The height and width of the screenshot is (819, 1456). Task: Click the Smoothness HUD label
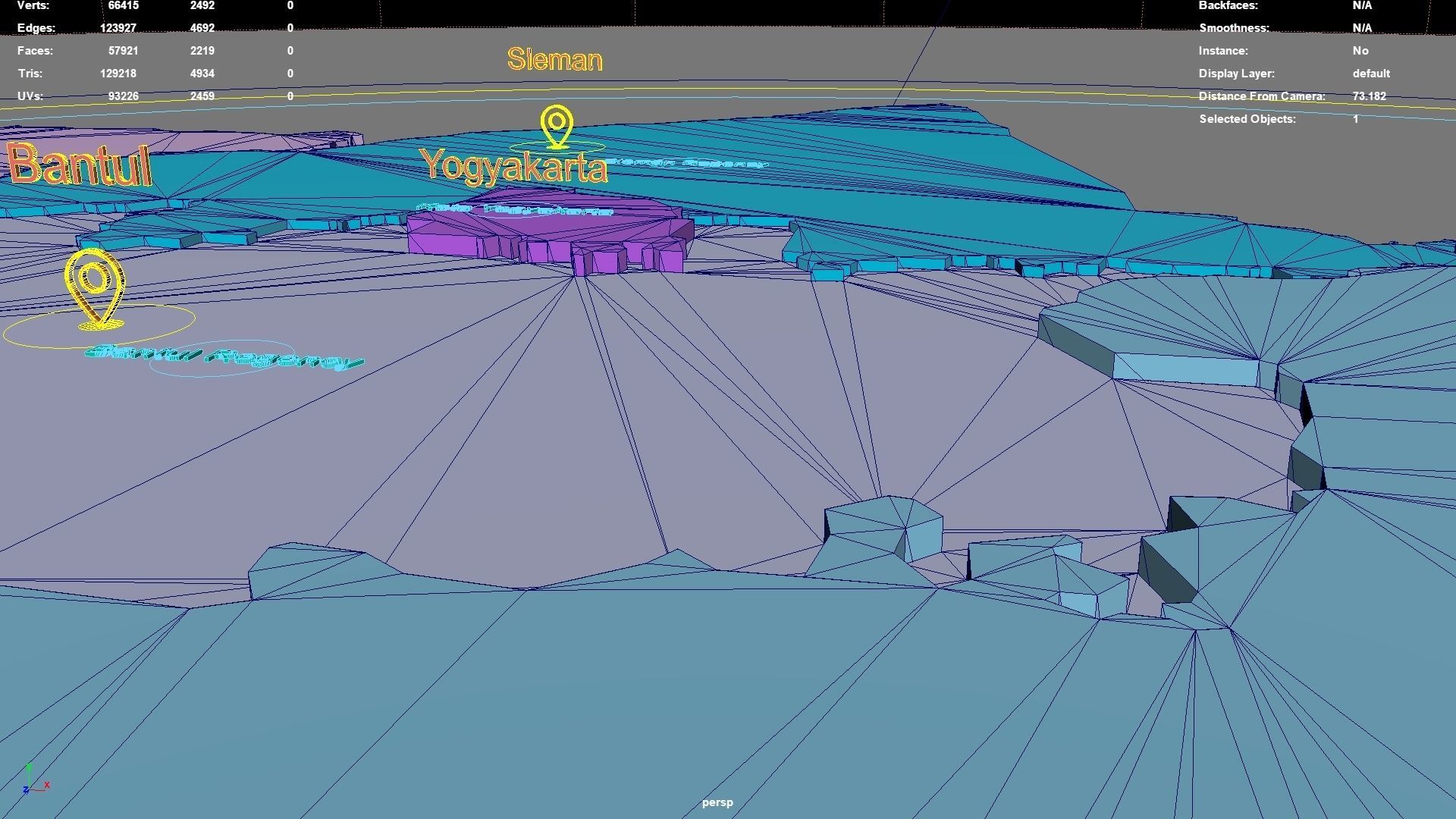[1234, 28]
